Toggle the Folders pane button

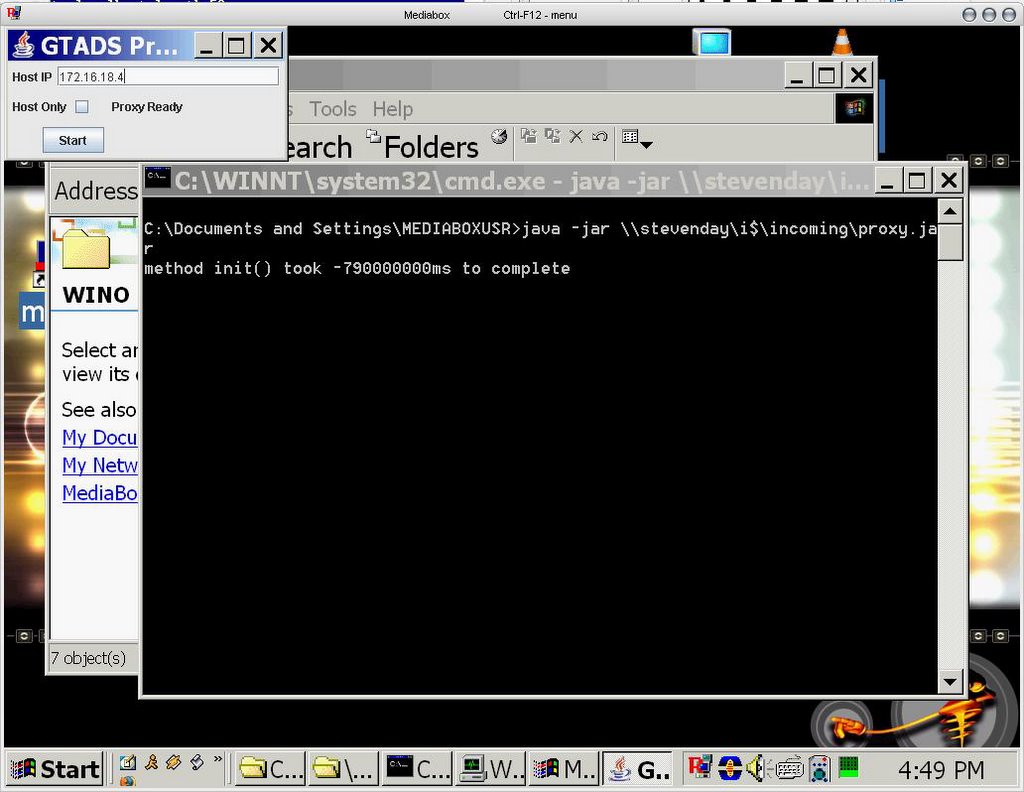[422, 147]
